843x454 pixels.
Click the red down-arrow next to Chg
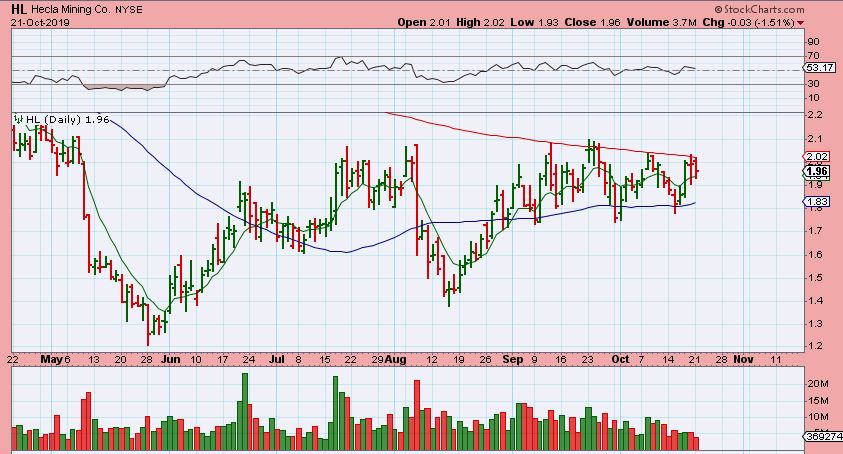801,23
